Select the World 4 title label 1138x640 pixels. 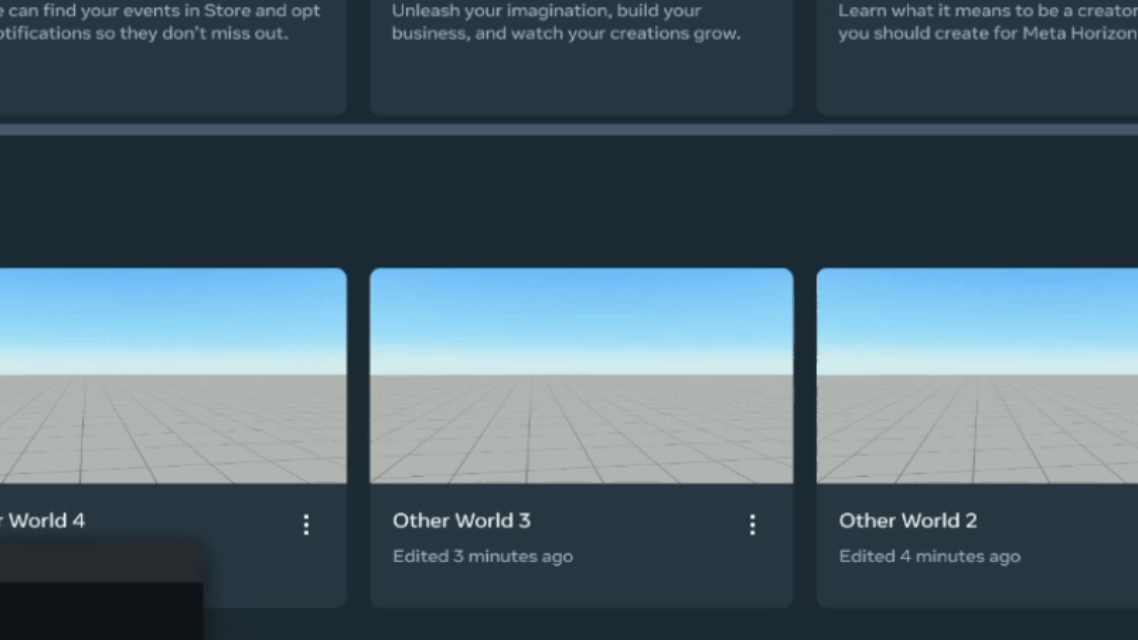tap(45, 521)
